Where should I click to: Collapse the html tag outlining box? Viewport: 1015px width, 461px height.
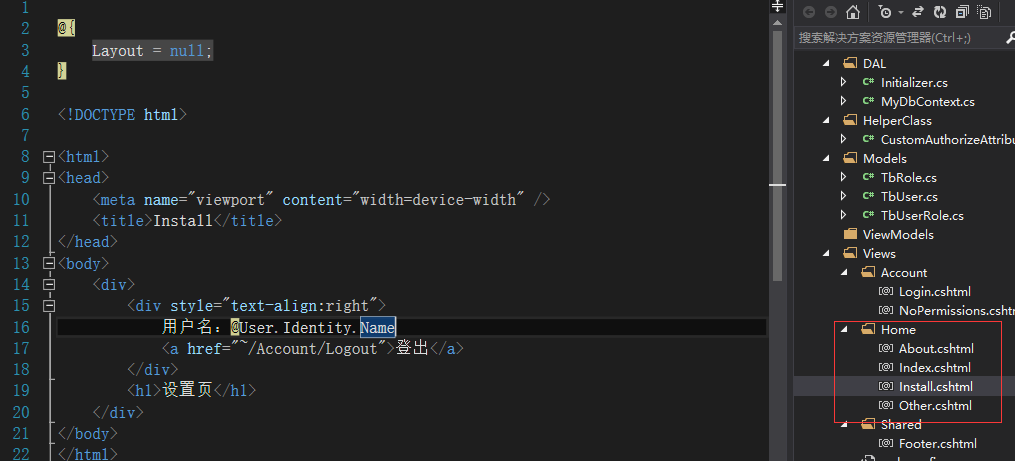click(49, 157)
